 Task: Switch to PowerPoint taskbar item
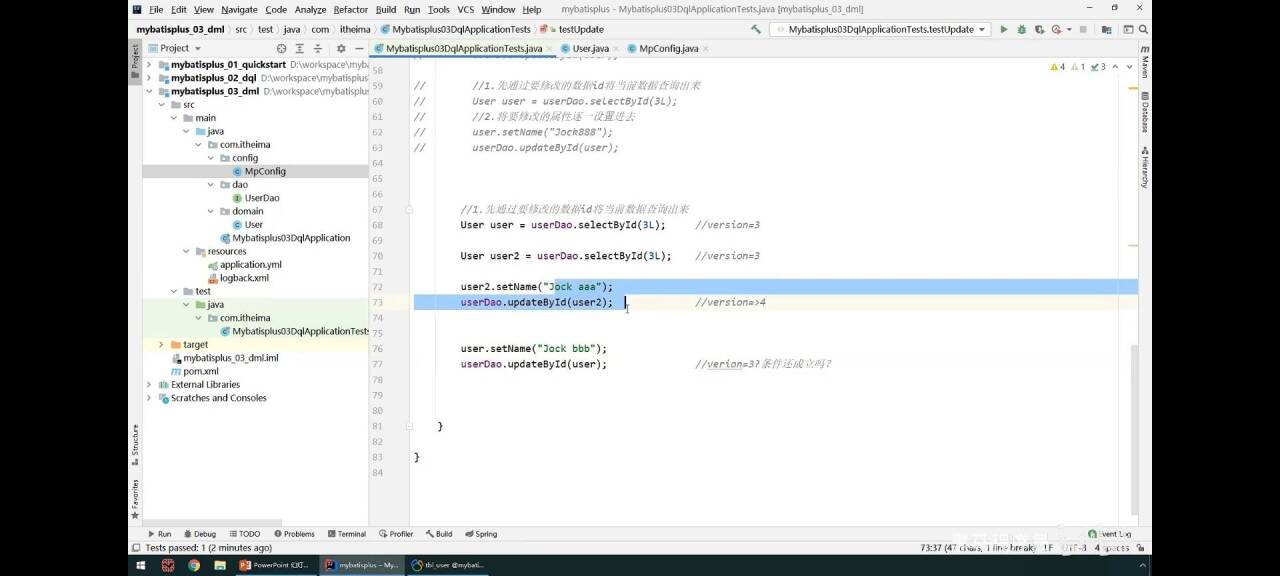coord(275,565)
